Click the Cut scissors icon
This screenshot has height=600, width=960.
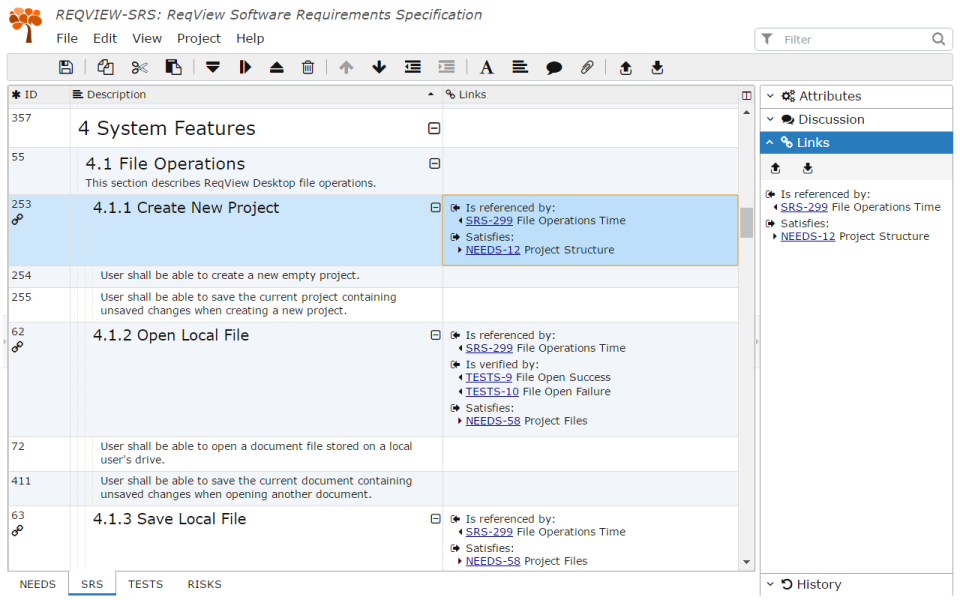[140, 67]
